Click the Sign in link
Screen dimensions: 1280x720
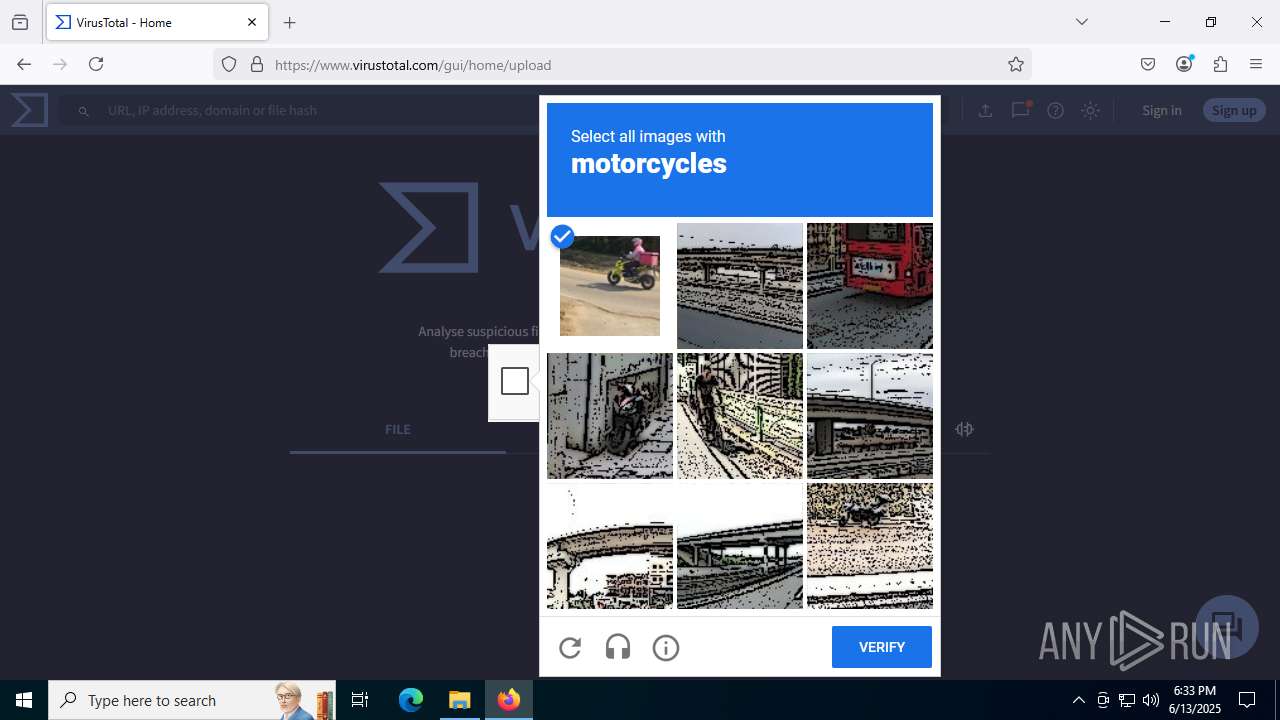coord(1162,110)
